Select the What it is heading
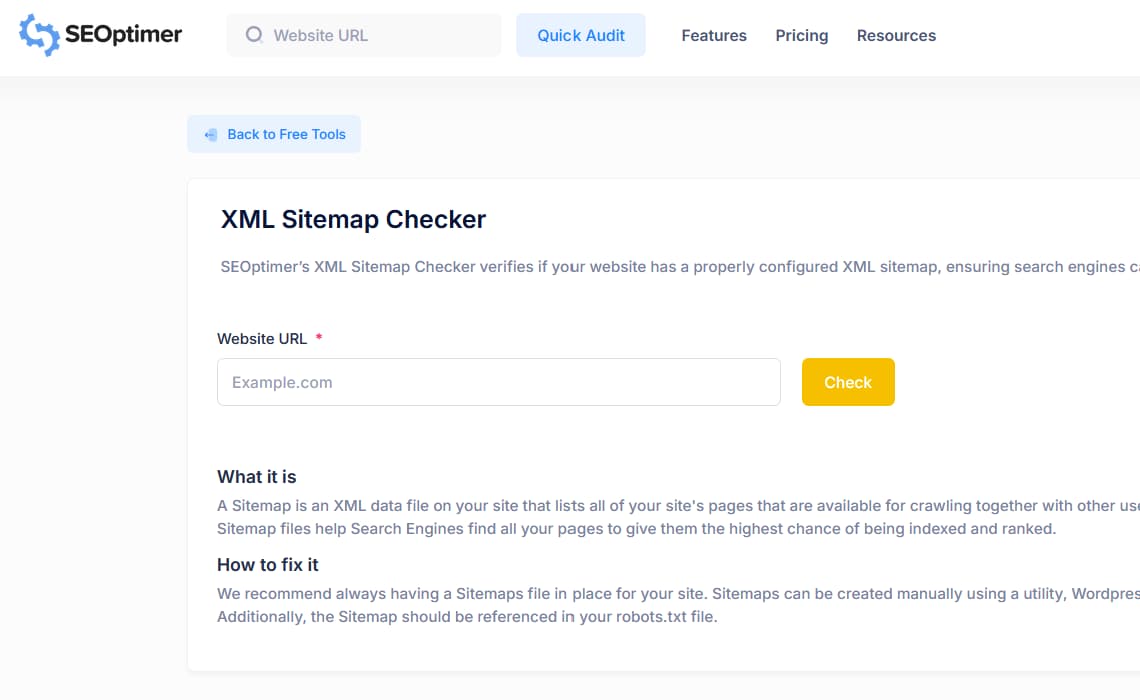The width and height of the screenshot is (1140, 700). click(x=257, y=477)
